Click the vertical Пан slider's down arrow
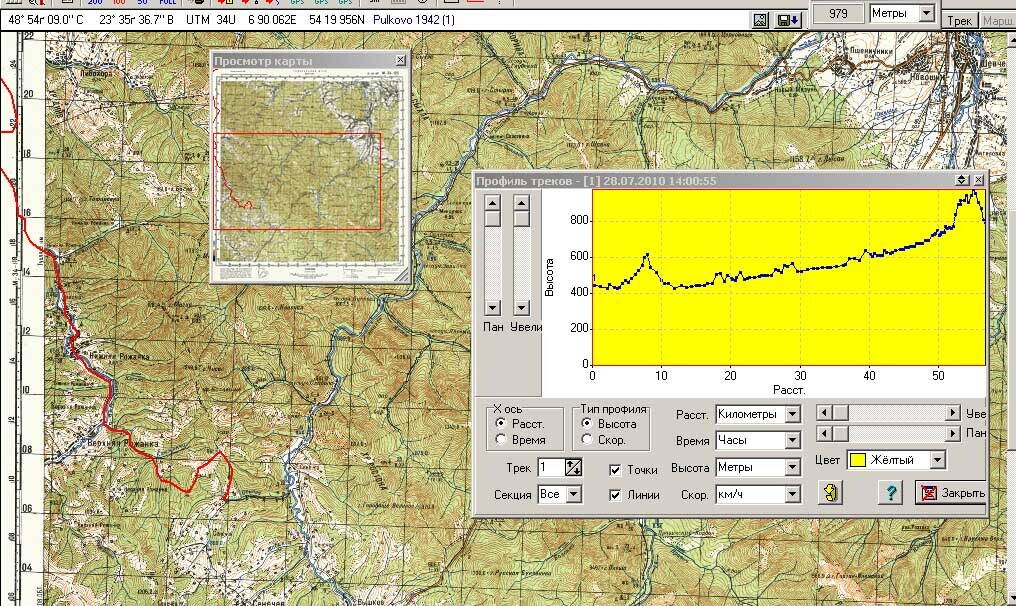Viewport: 1016px width, 606px height. coord(492,307)
